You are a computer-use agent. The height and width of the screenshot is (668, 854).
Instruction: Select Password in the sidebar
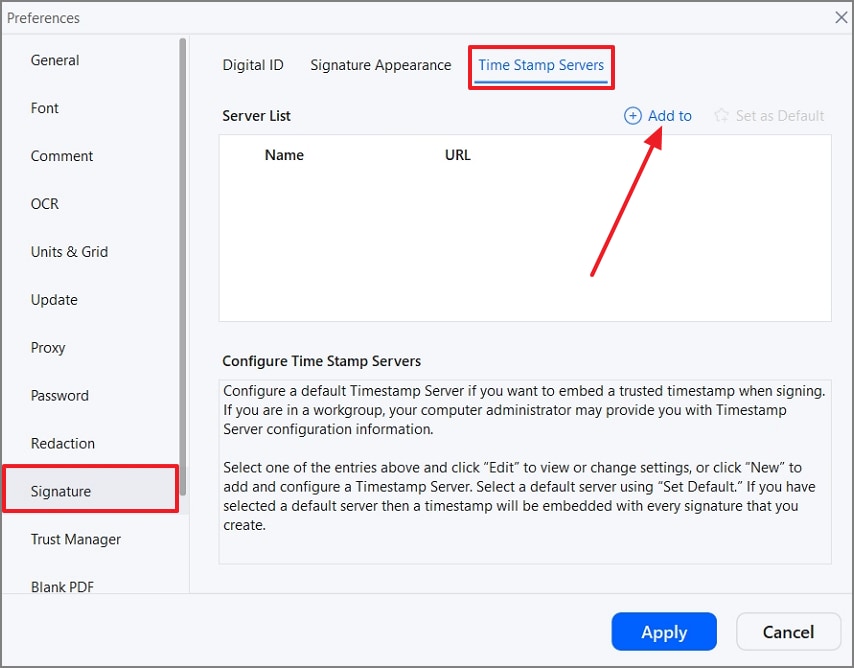pos(60,396)
